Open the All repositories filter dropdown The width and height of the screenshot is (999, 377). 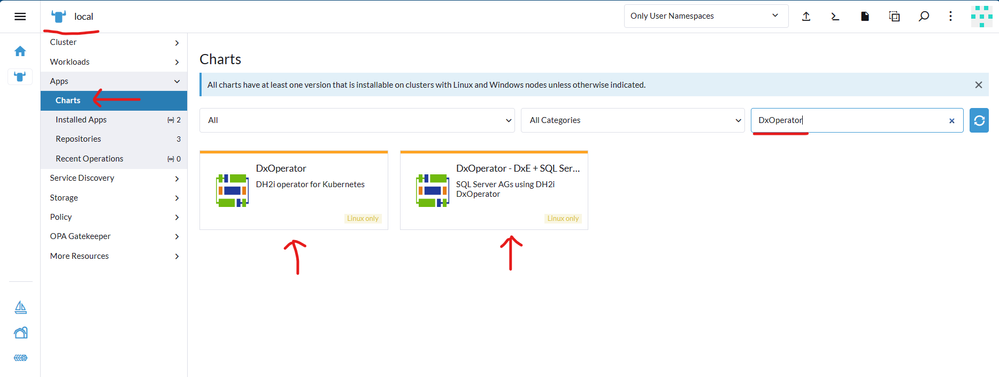click(x=357, y=120)
